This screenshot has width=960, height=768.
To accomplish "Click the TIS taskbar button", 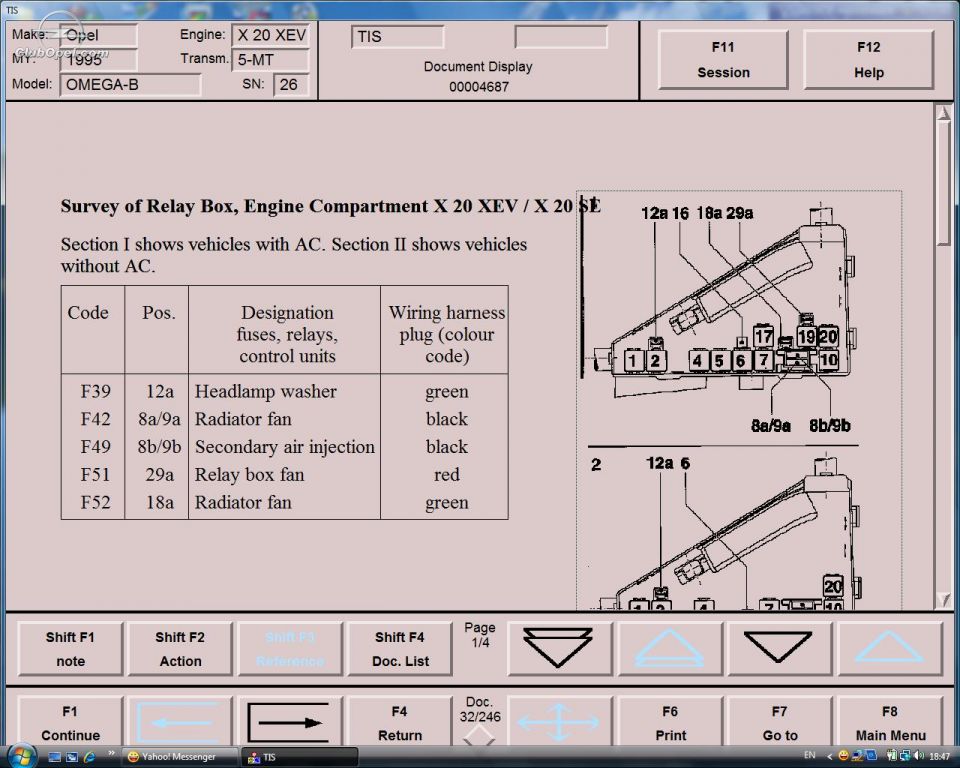I will pyautogui.click(x=300, y=757).
